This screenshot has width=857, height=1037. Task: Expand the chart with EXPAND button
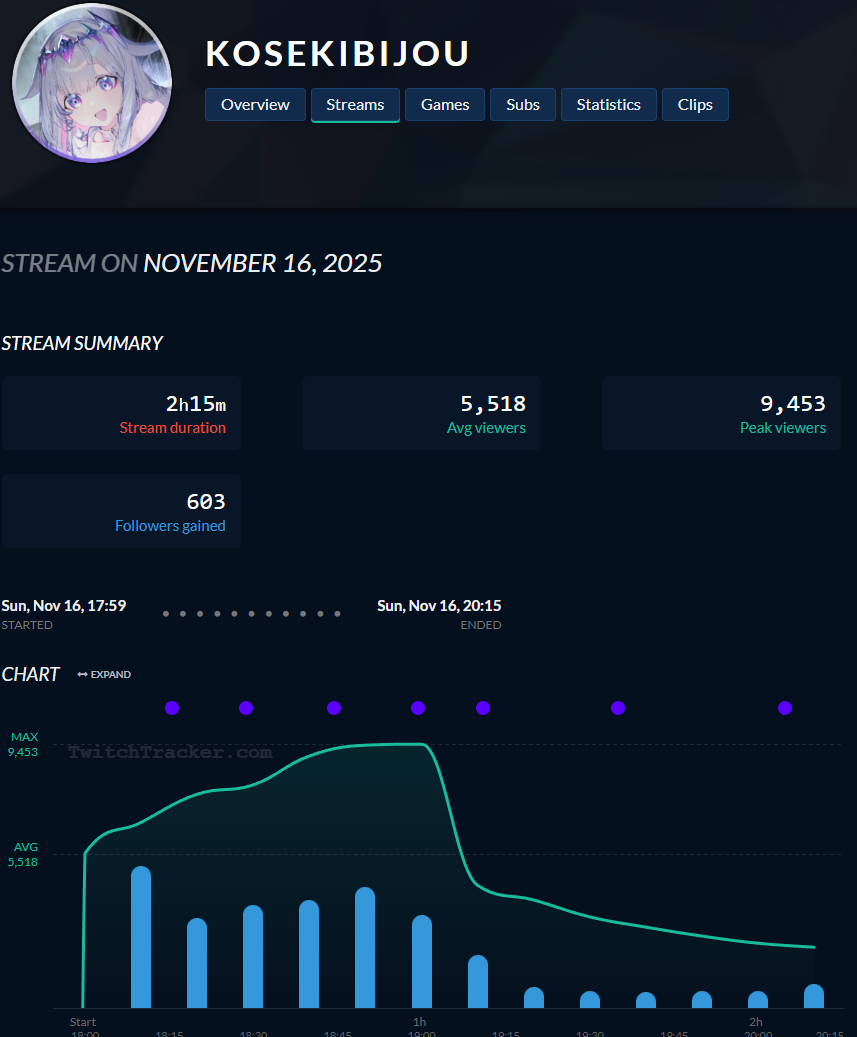tap(104, 674)
